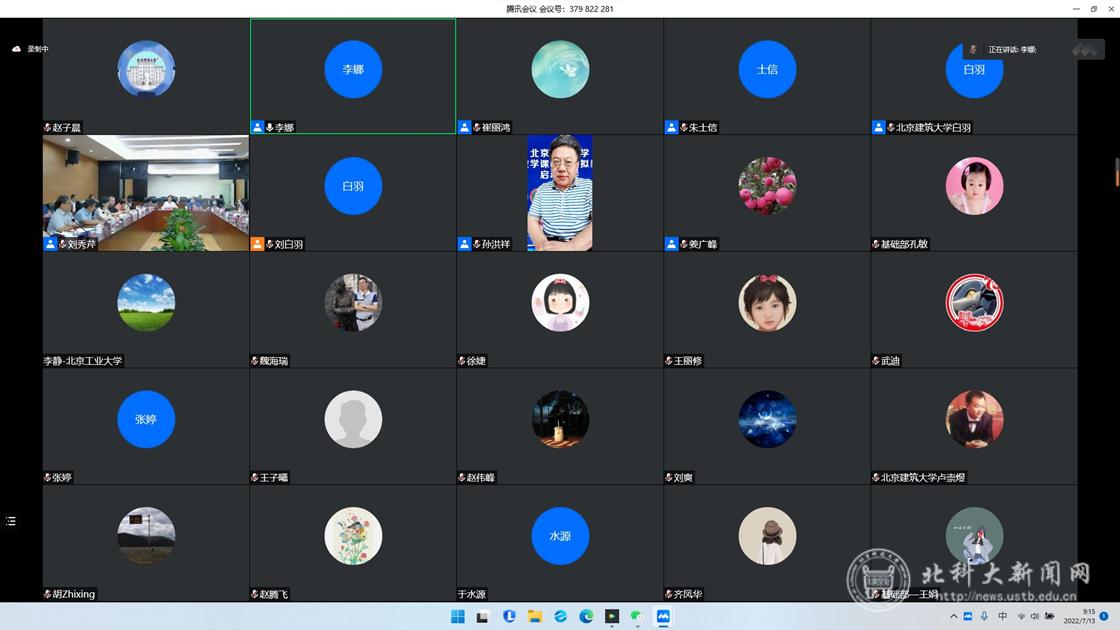Select 姜广峰's red fruit avatar
The width and height of the screenshot is (1120, 630).
pyautogui.click(x=767, y=186)
